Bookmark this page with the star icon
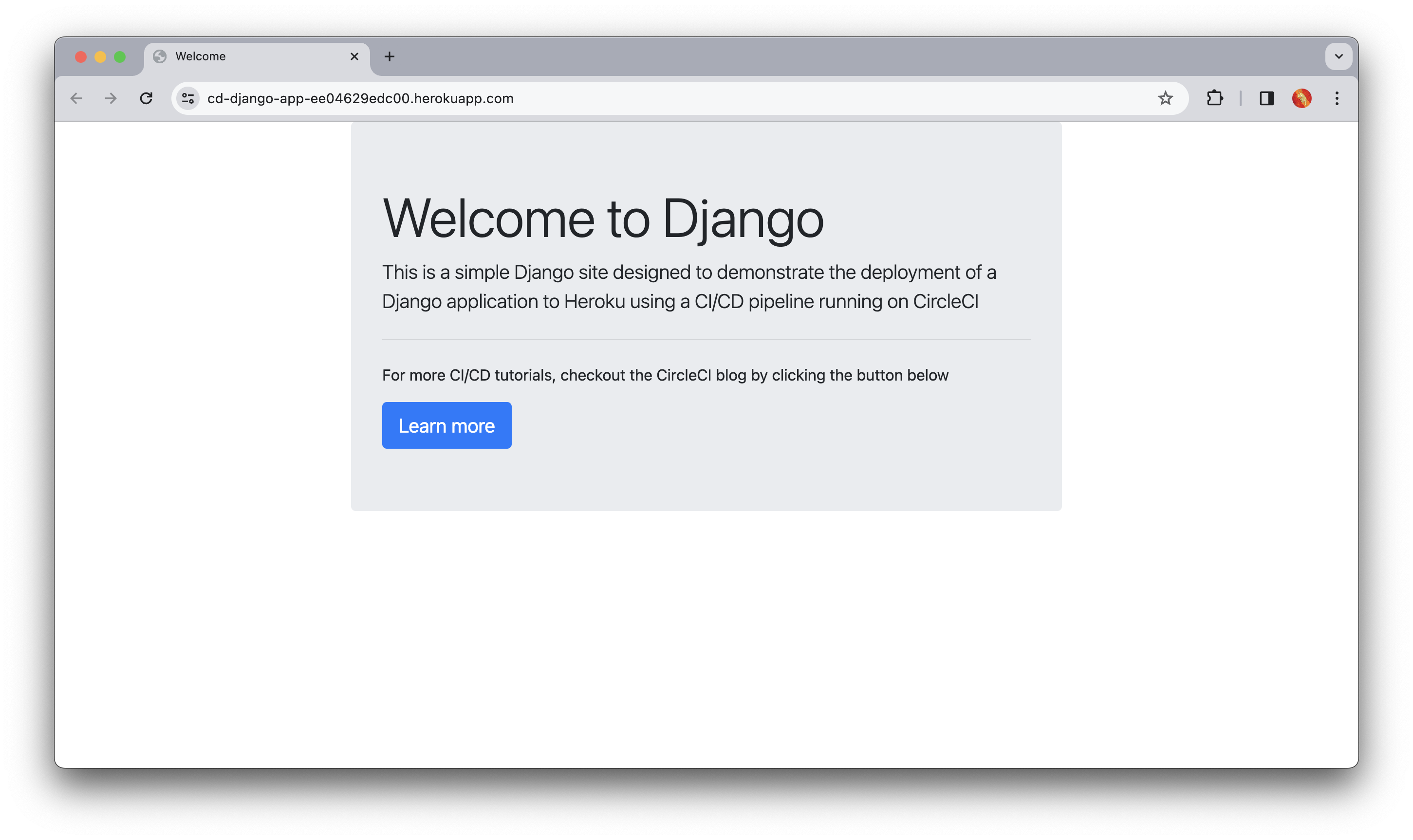 (1165, 98)
